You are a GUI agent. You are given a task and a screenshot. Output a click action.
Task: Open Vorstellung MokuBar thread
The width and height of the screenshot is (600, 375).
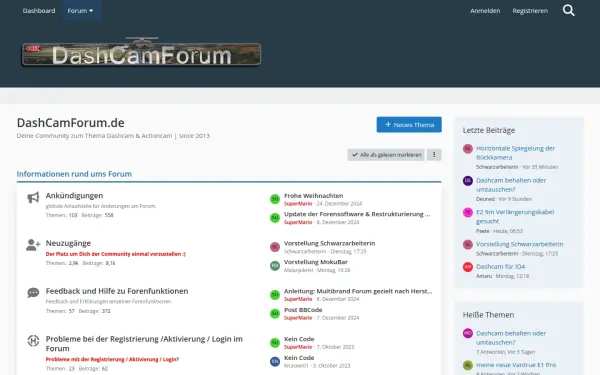click(316, 262)
